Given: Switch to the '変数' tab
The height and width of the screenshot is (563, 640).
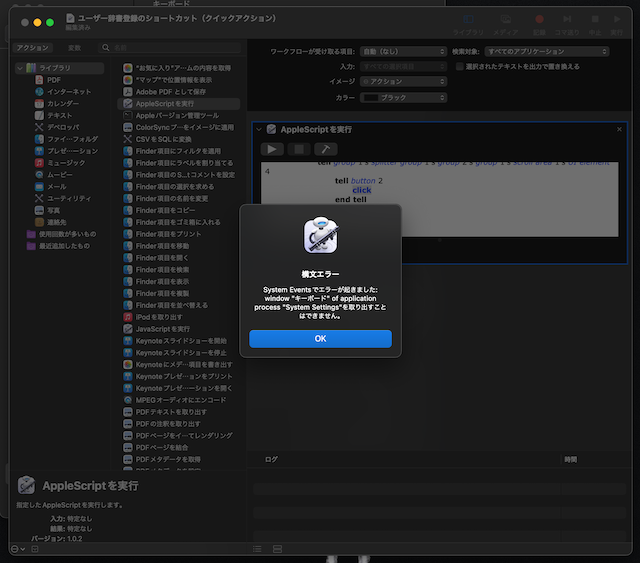Looking at the screenshot, I should coord(74,47).
